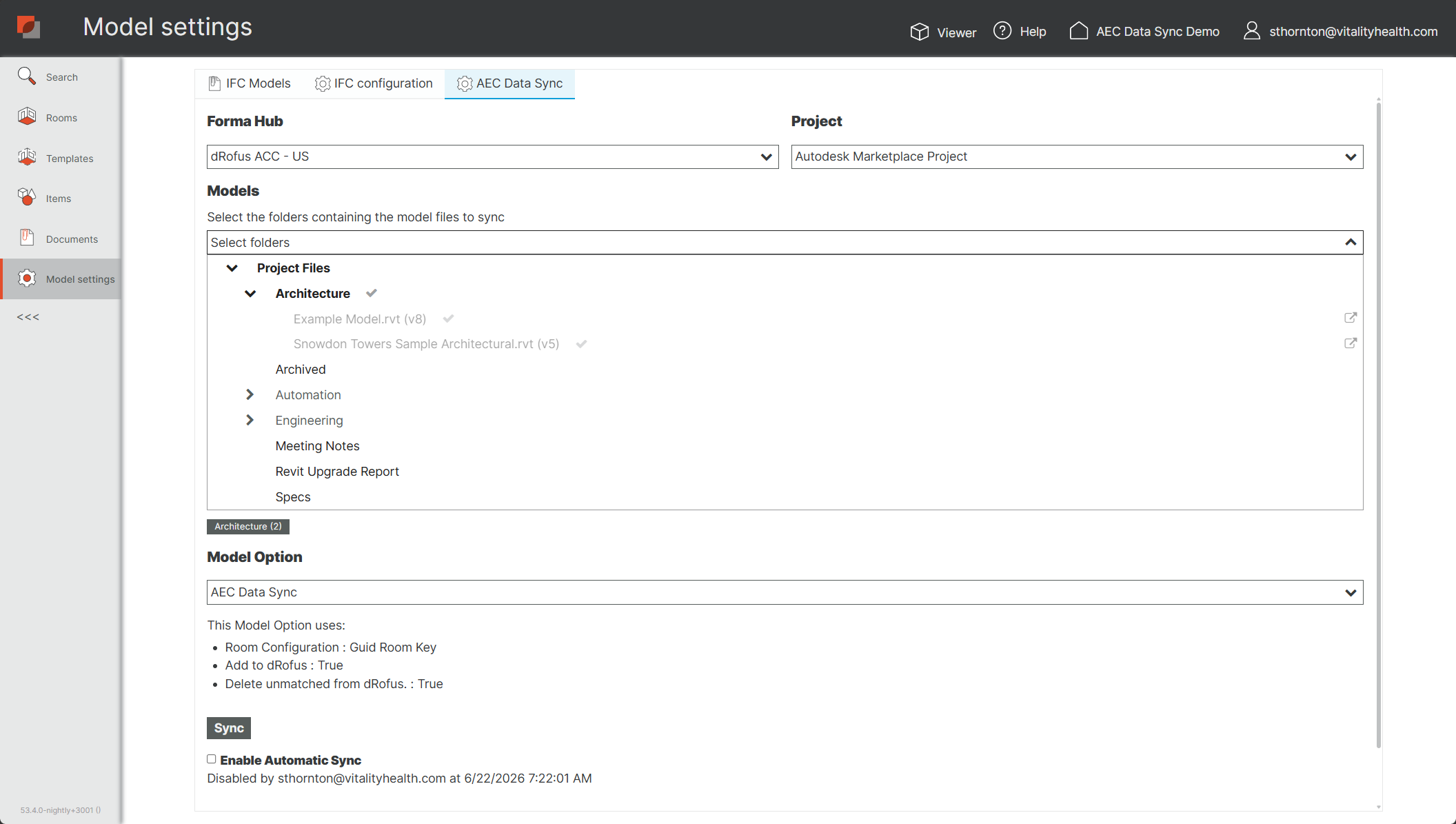This screenshot has height=824, width=1456.
Task: Click the Architecture folder label
Action: (313, 294)
